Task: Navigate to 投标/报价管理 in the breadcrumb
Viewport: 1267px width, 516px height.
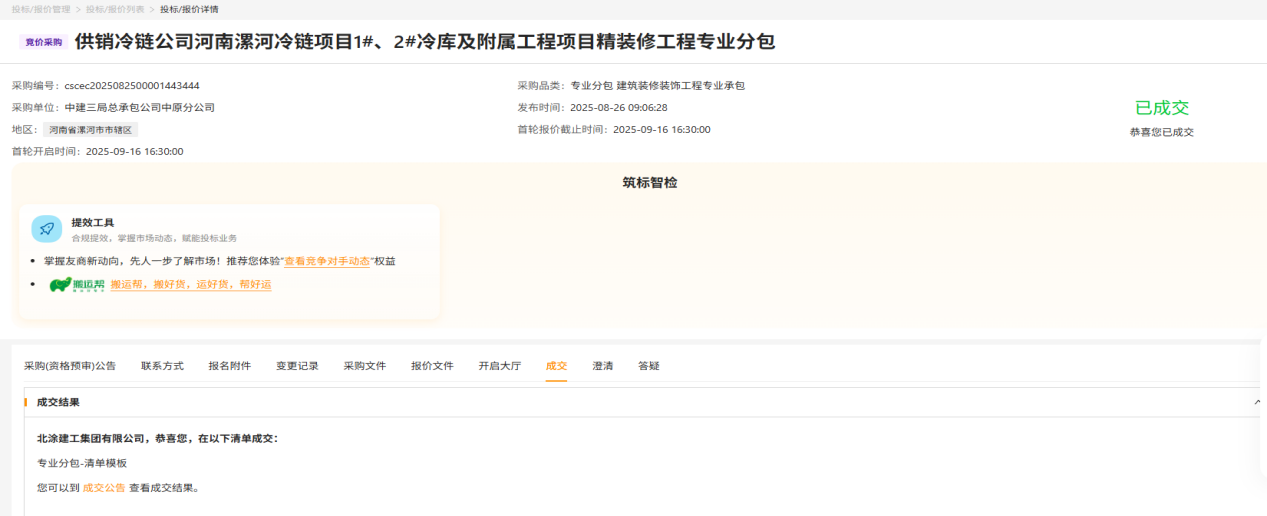Action: pos(41,9)
